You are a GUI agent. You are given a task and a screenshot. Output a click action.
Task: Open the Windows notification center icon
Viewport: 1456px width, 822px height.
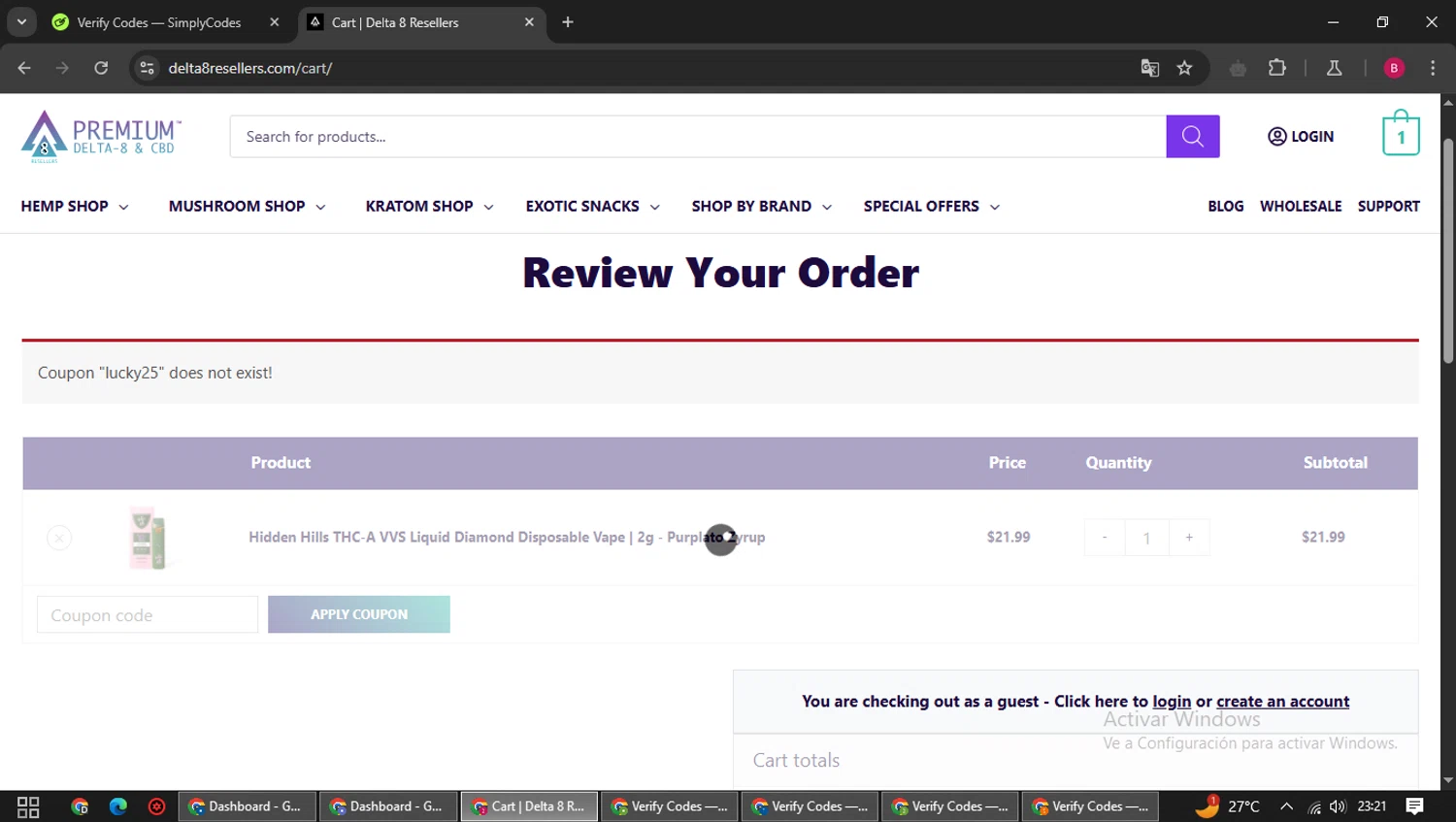[1415, 806]
